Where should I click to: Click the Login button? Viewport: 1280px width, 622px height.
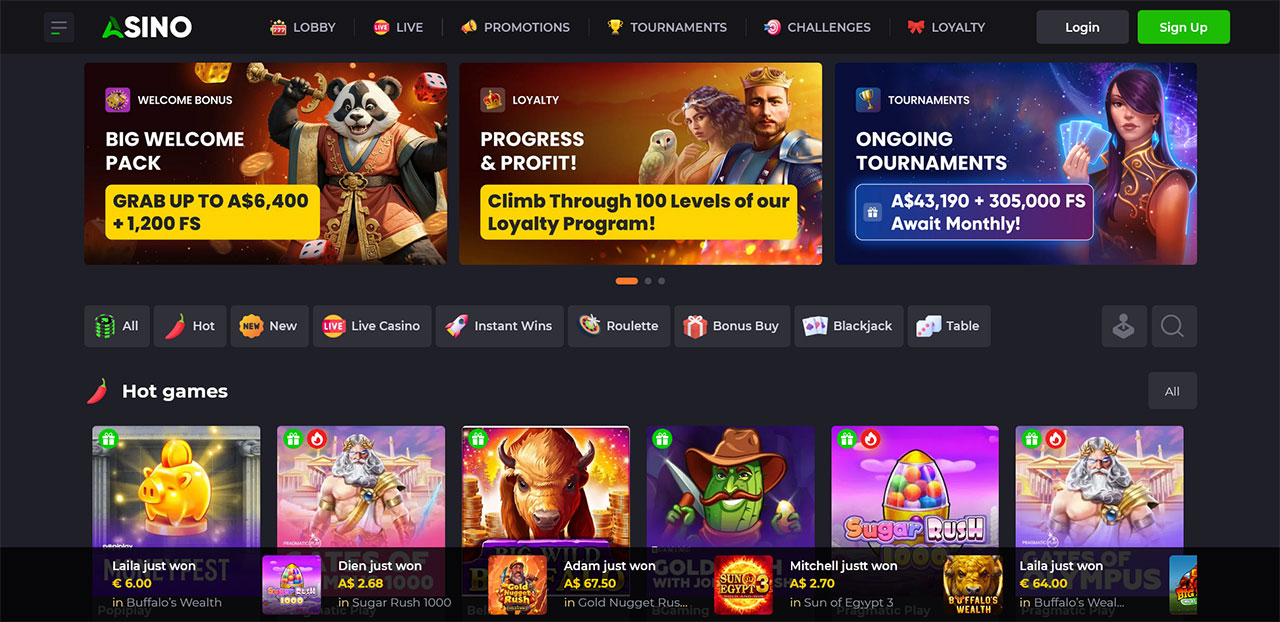(x=1082, y=27)
